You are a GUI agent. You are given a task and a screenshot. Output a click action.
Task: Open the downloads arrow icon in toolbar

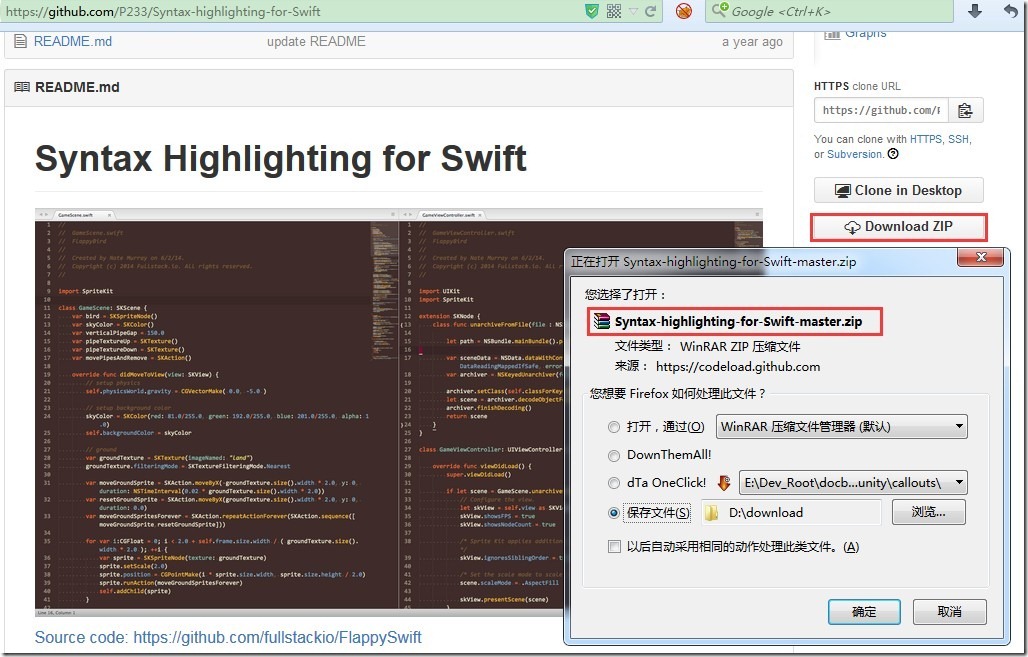coord(975,10)
